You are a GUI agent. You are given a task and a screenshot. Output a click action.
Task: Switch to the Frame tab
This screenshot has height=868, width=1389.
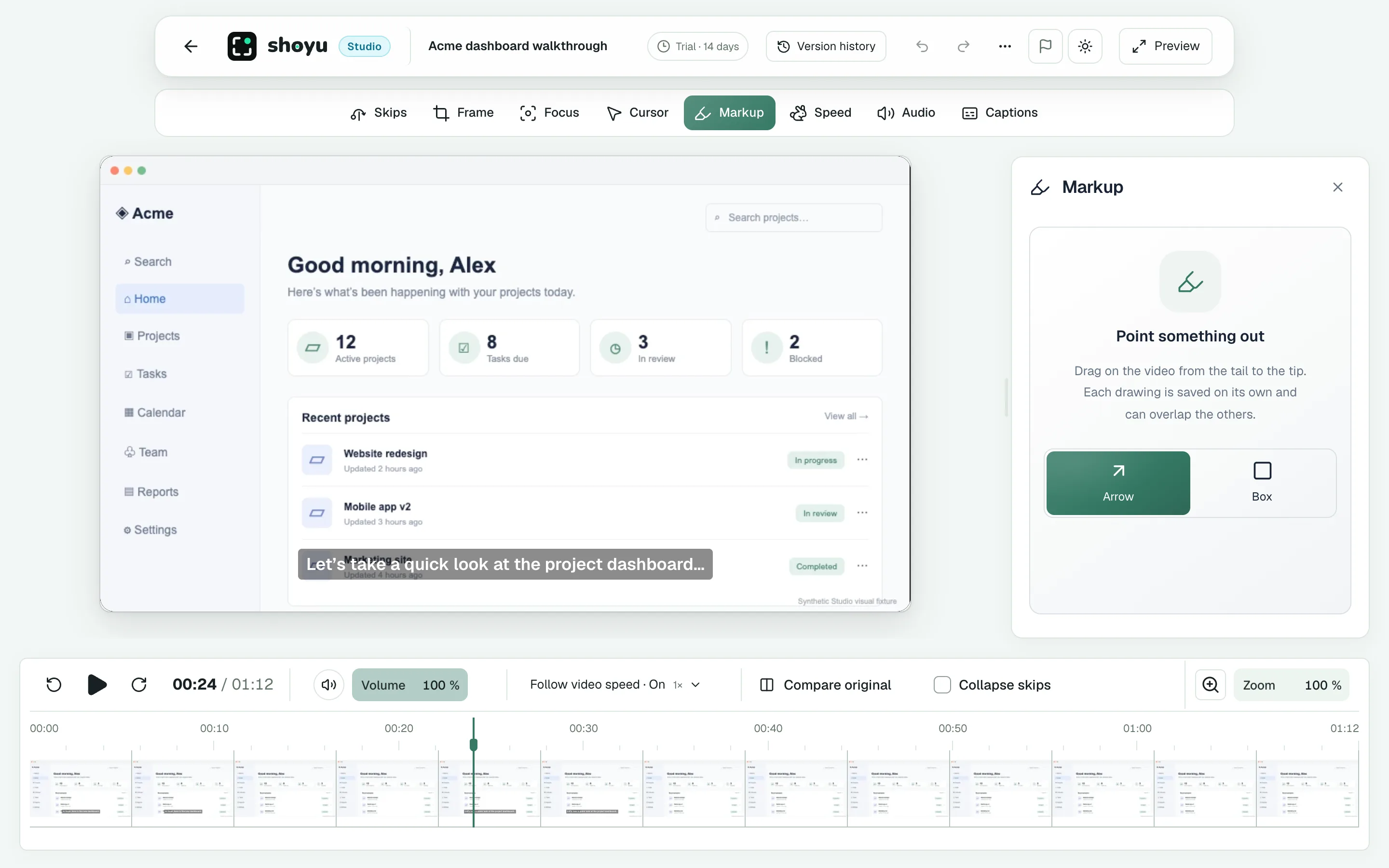(x=463, y=112)
